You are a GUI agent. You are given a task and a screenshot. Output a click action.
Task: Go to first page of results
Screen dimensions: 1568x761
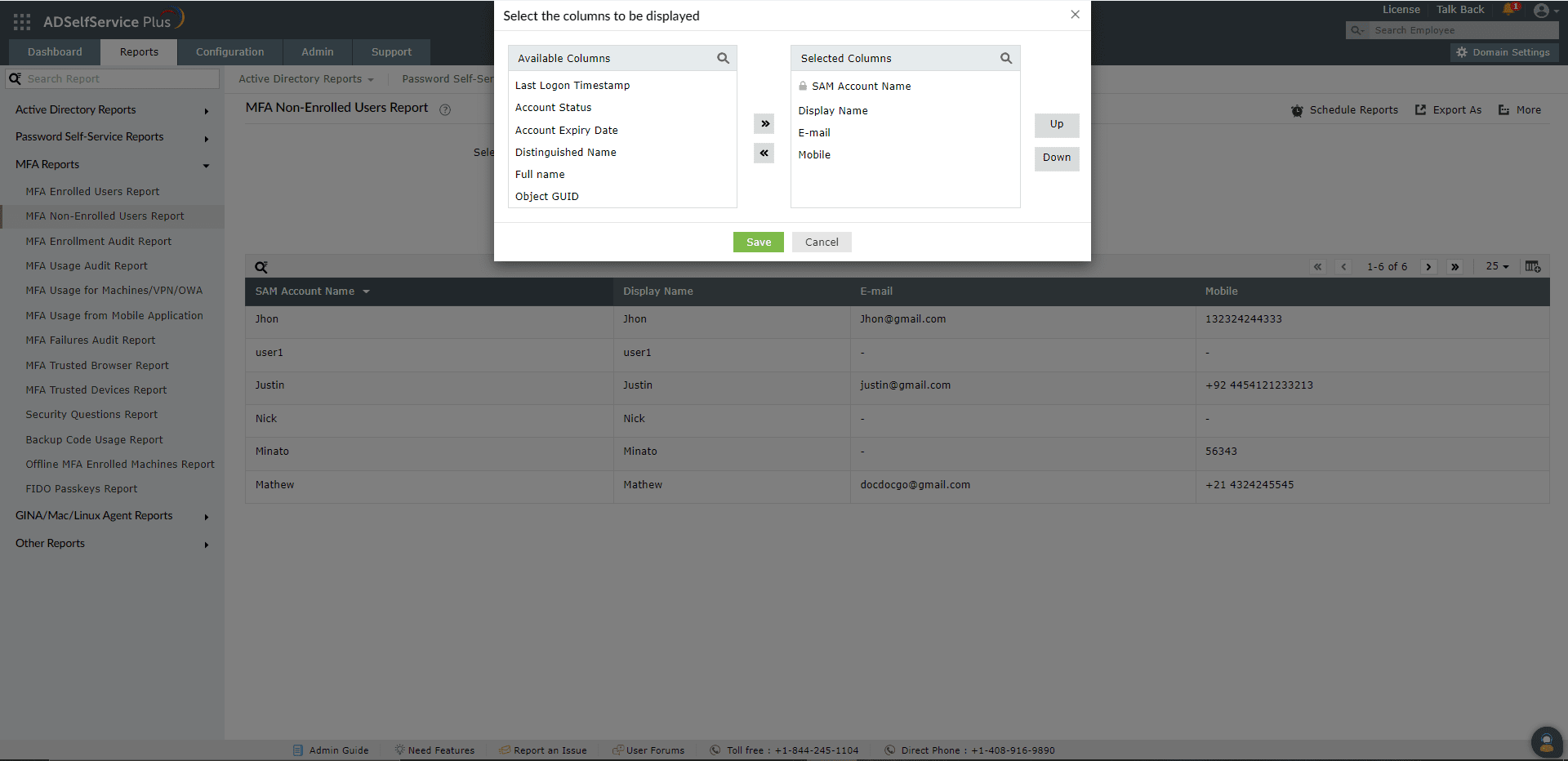point(1317,267)
